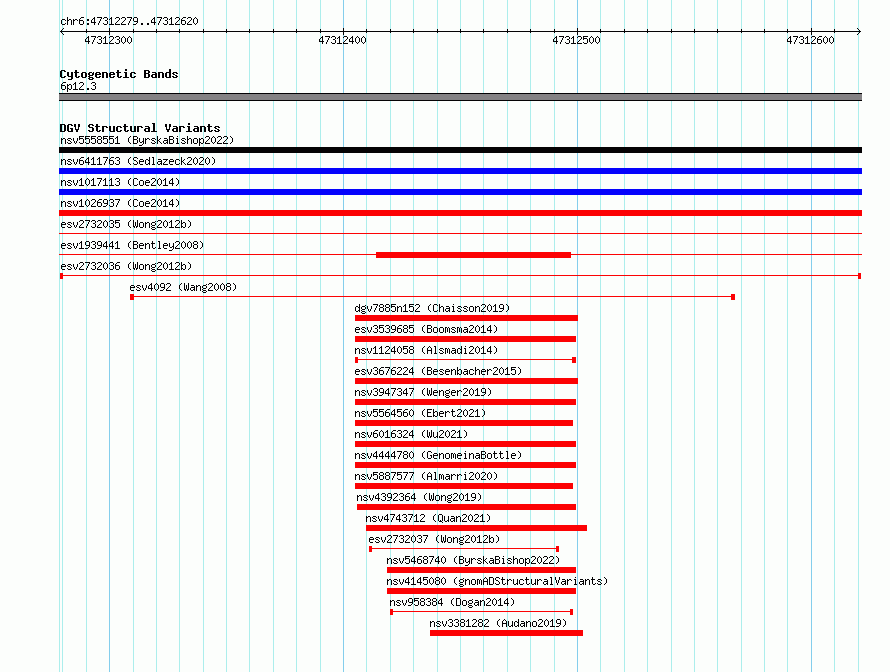Open esv2732036 (Wong2012b) label

click(x=126, y=266)
